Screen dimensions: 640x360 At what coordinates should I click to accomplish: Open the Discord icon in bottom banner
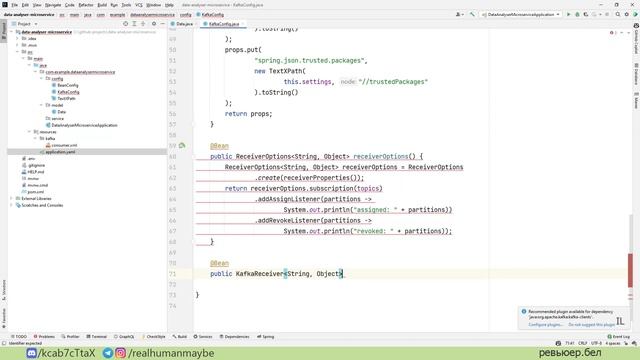pyautogui.click(x=31, y=353)
